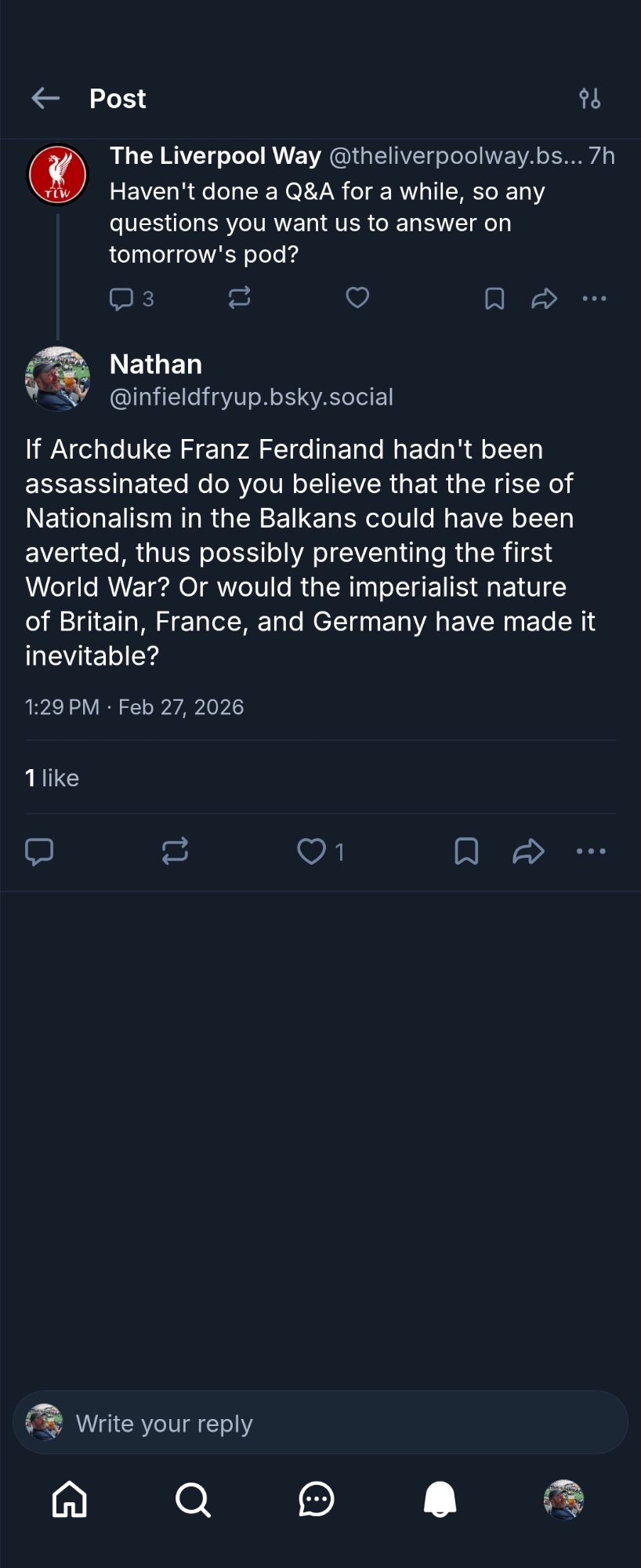Bookmark Nathan's post

(466, 851)
